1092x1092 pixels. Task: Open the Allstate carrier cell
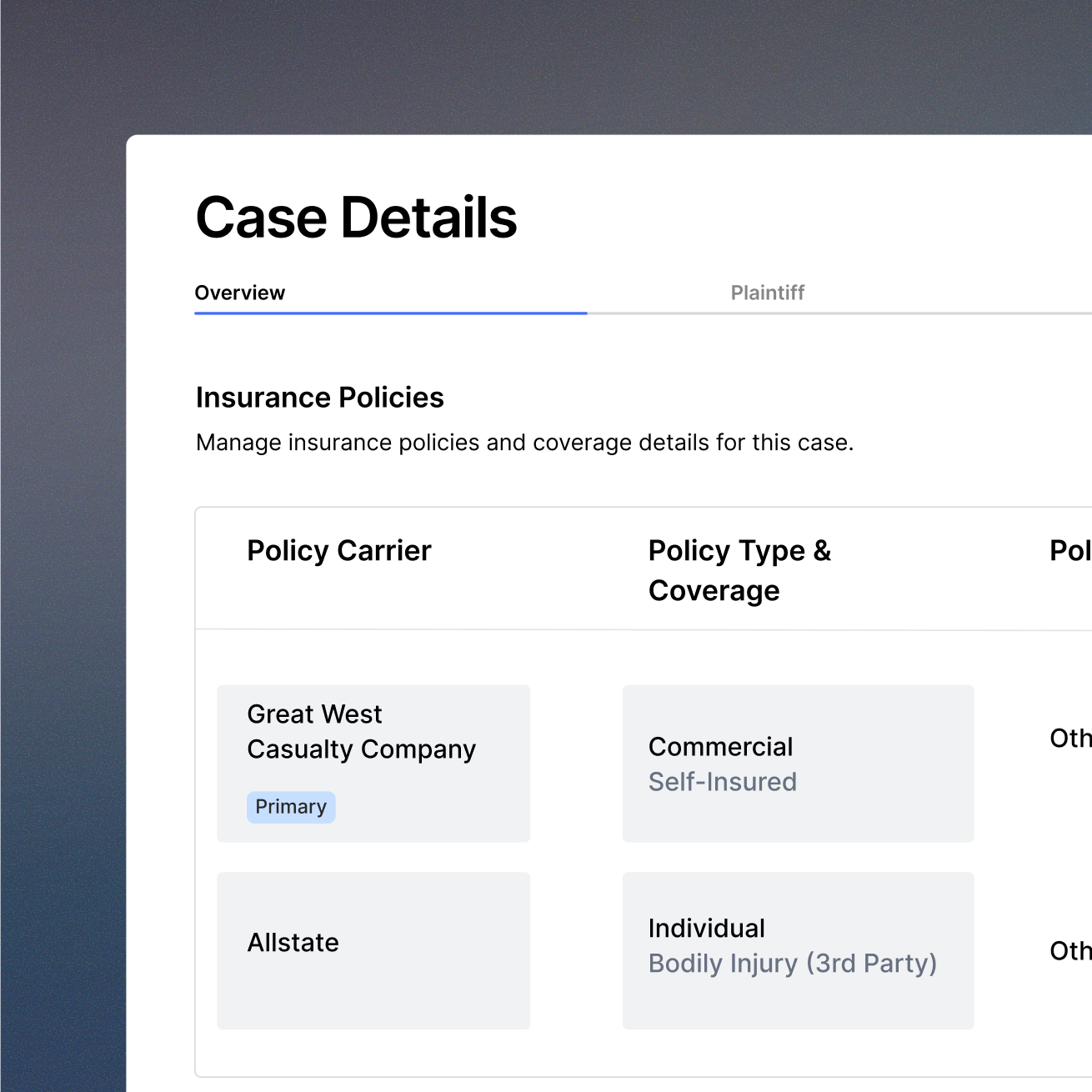(x=293, y=943)
